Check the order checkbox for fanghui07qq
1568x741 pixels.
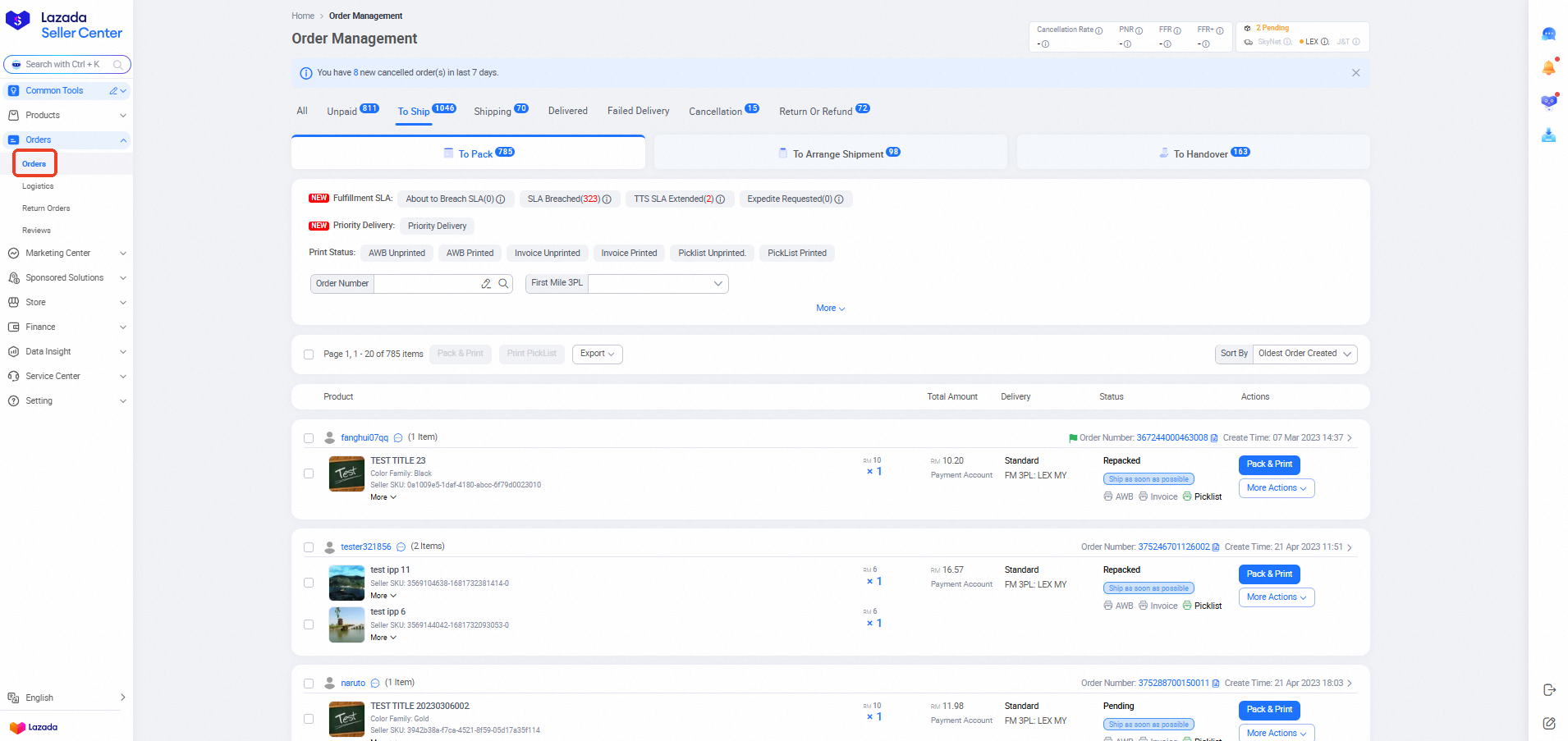[309, 438]
